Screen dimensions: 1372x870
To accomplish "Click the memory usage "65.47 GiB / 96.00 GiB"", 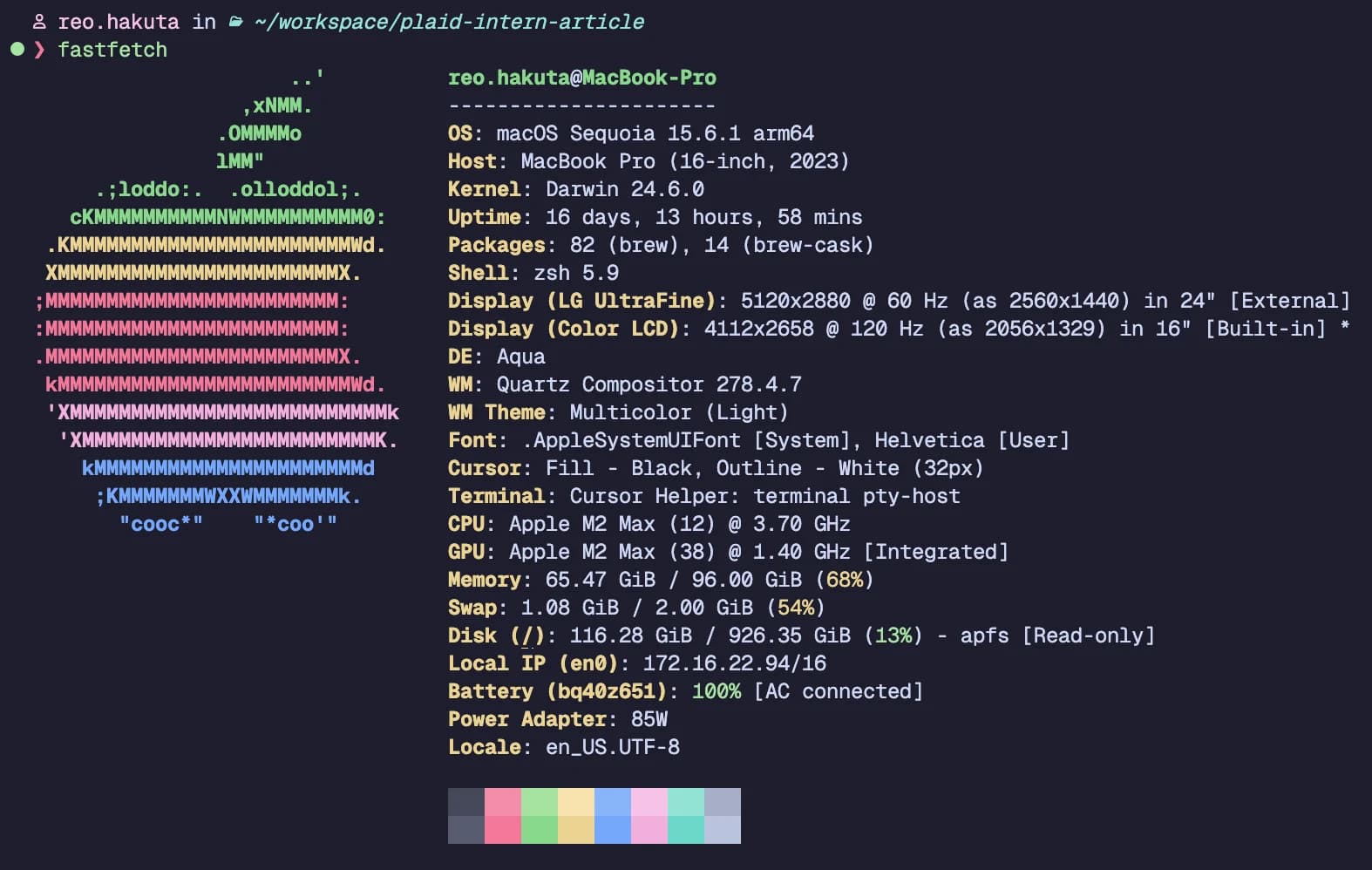I will [x=674, y=580].
